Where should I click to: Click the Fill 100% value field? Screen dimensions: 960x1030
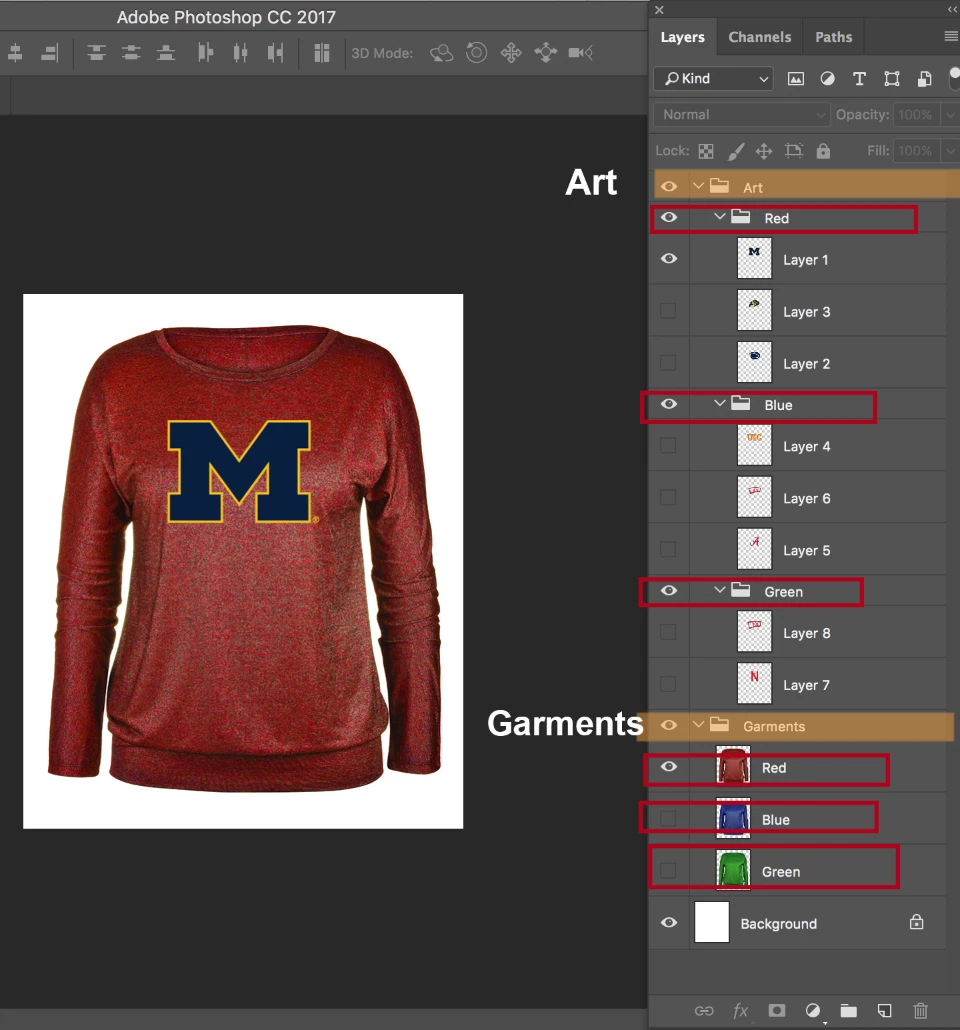(x=917, y=151)
